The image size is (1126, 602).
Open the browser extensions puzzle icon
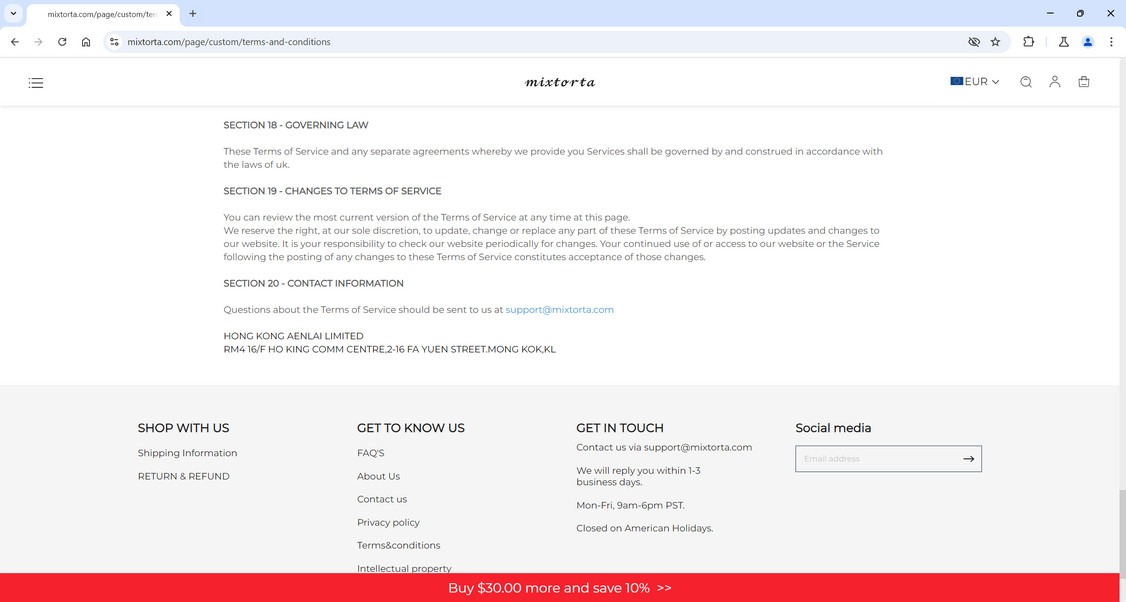1028,42
